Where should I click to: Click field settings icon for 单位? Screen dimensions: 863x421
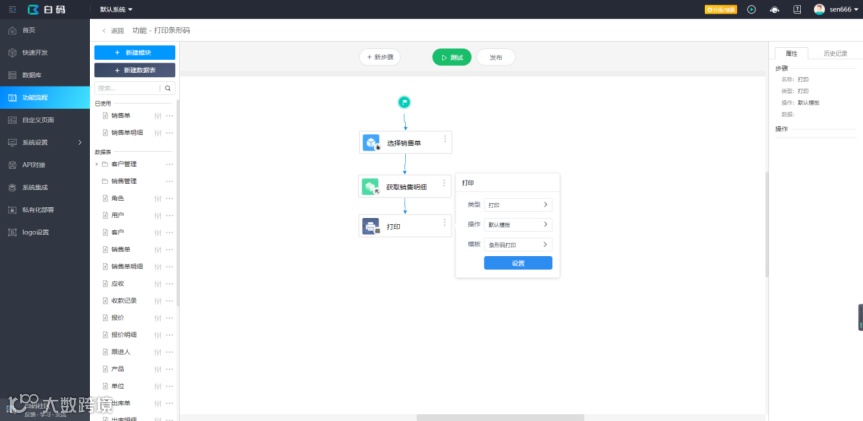coord(158,386)
